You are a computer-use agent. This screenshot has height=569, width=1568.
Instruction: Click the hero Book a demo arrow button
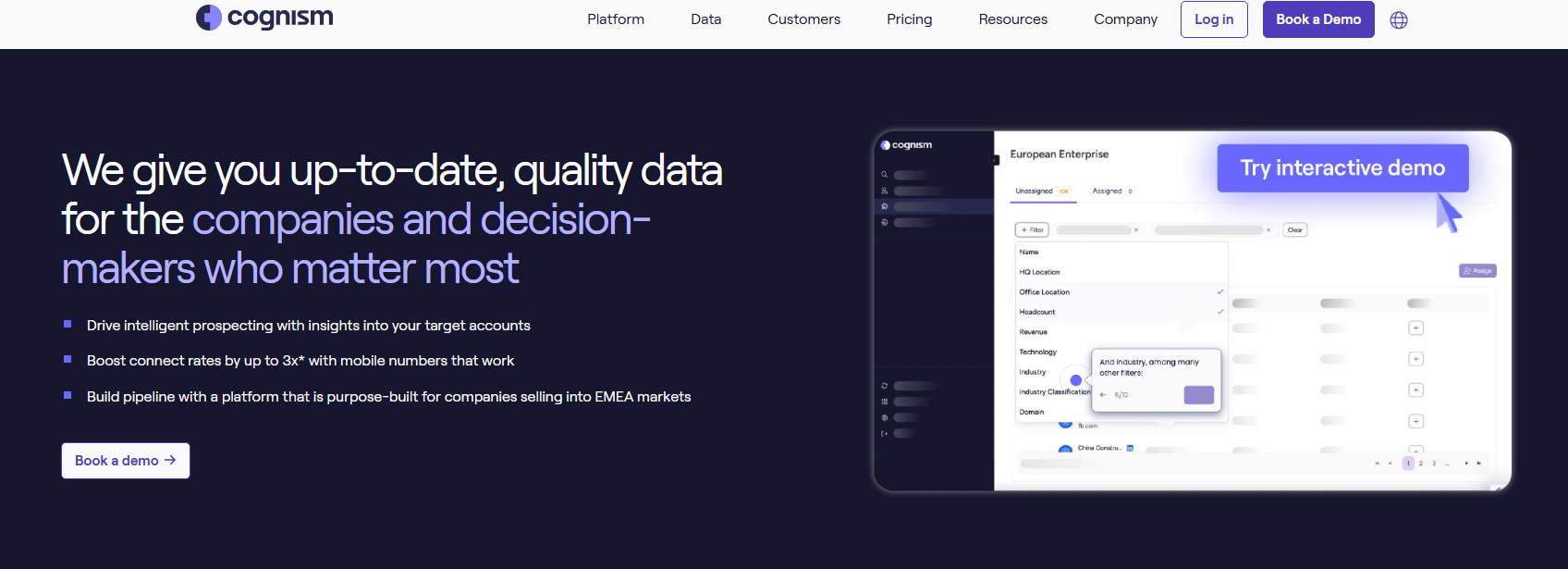tap(126, 461)
